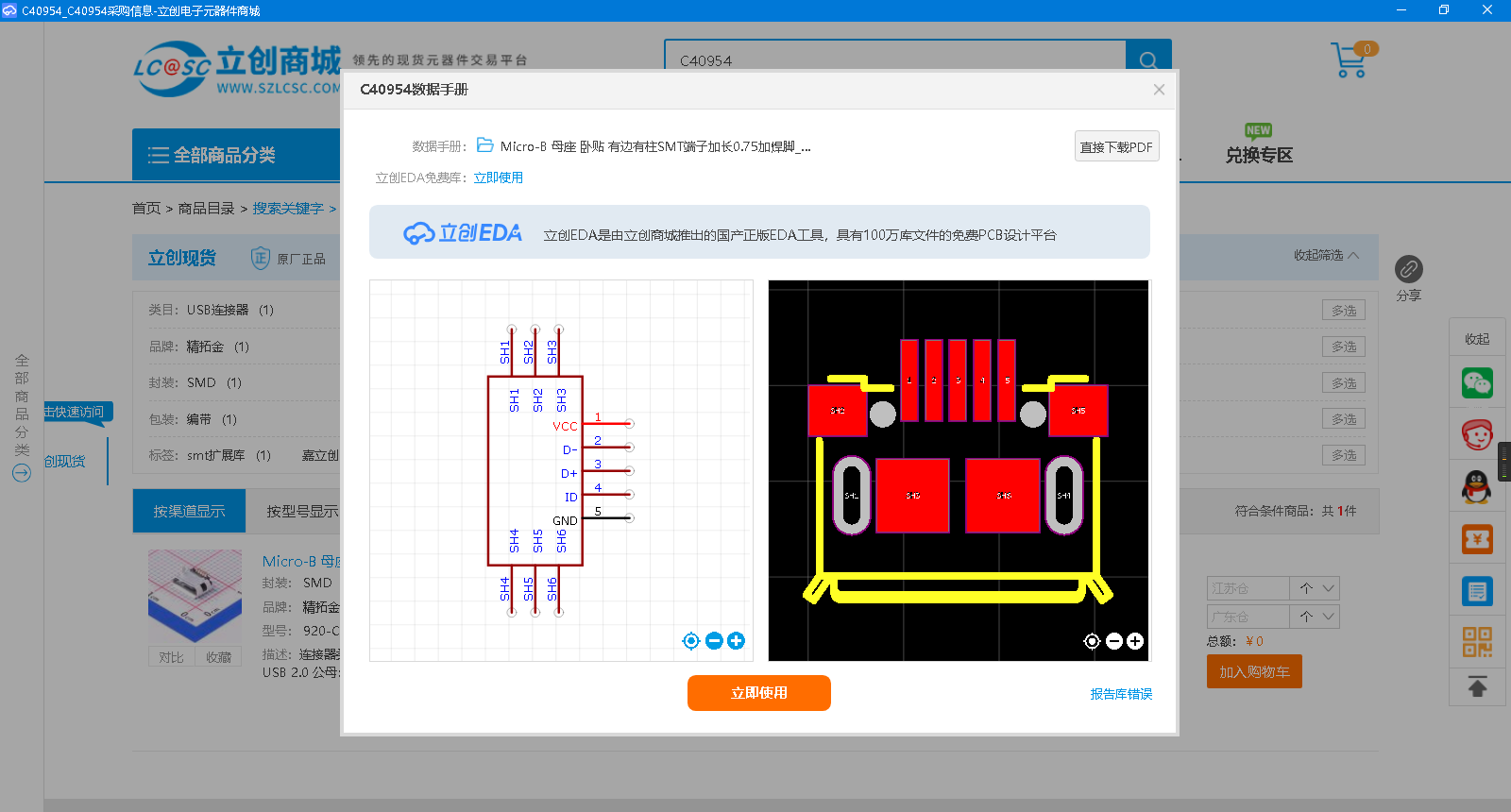The width and height of the screenshot is (1511, 812).
Task: Open the orange coupon sidebar icon
Action: point(1477,539)
